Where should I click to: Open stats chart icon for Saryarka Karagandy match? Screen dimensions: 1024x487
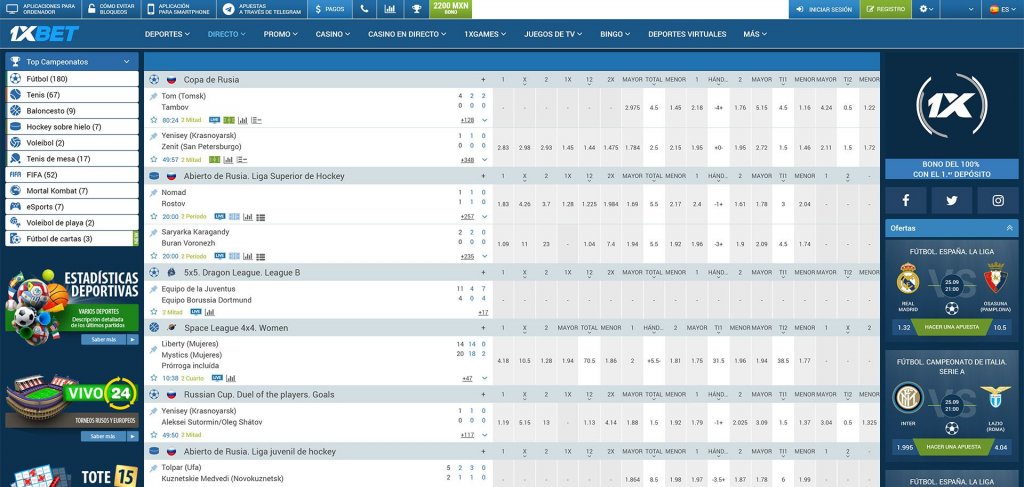[248, 257]
